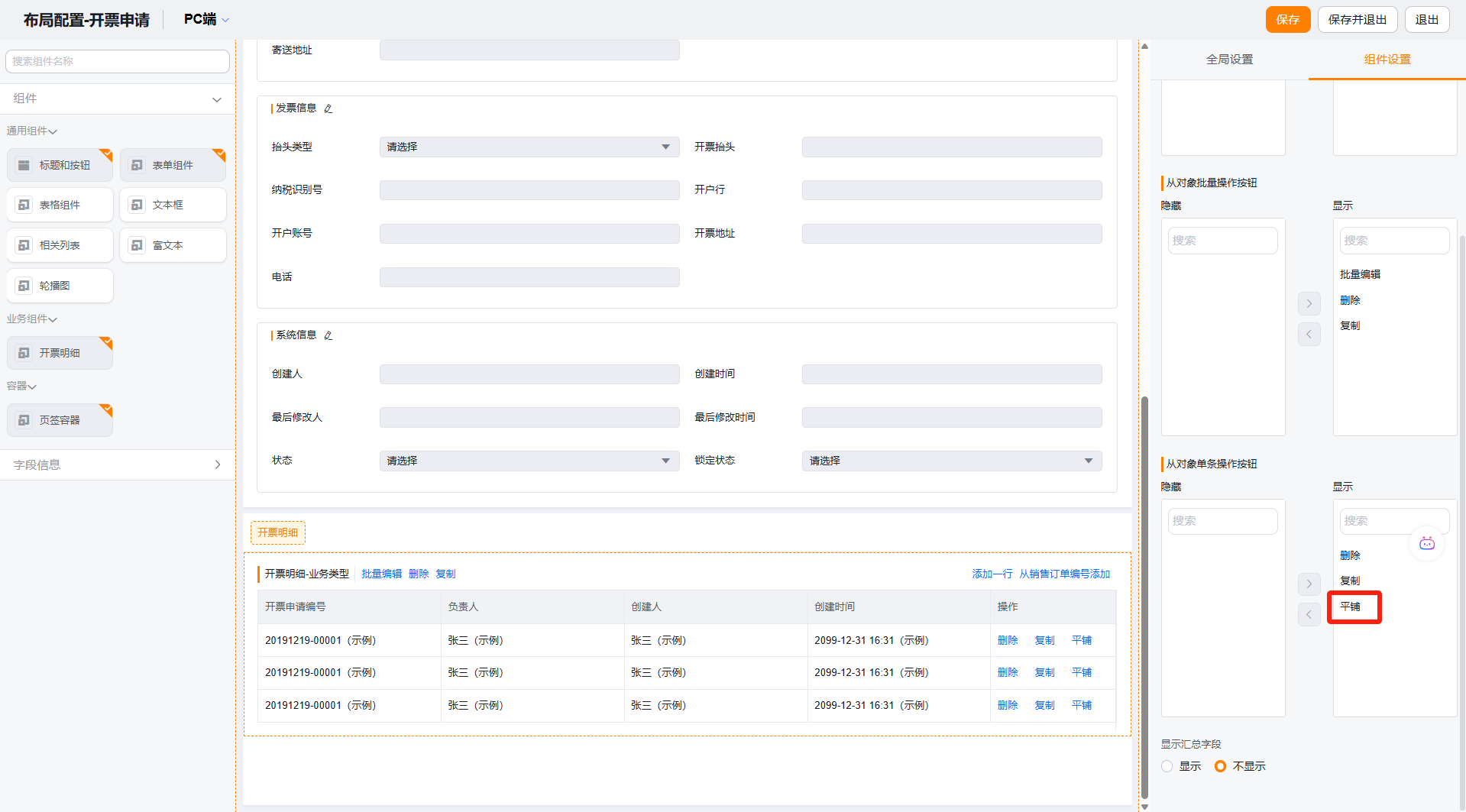This screenshot has height=812, width=1466.
Task: Open the 锁定状态 dropdown
Action: 951,461
